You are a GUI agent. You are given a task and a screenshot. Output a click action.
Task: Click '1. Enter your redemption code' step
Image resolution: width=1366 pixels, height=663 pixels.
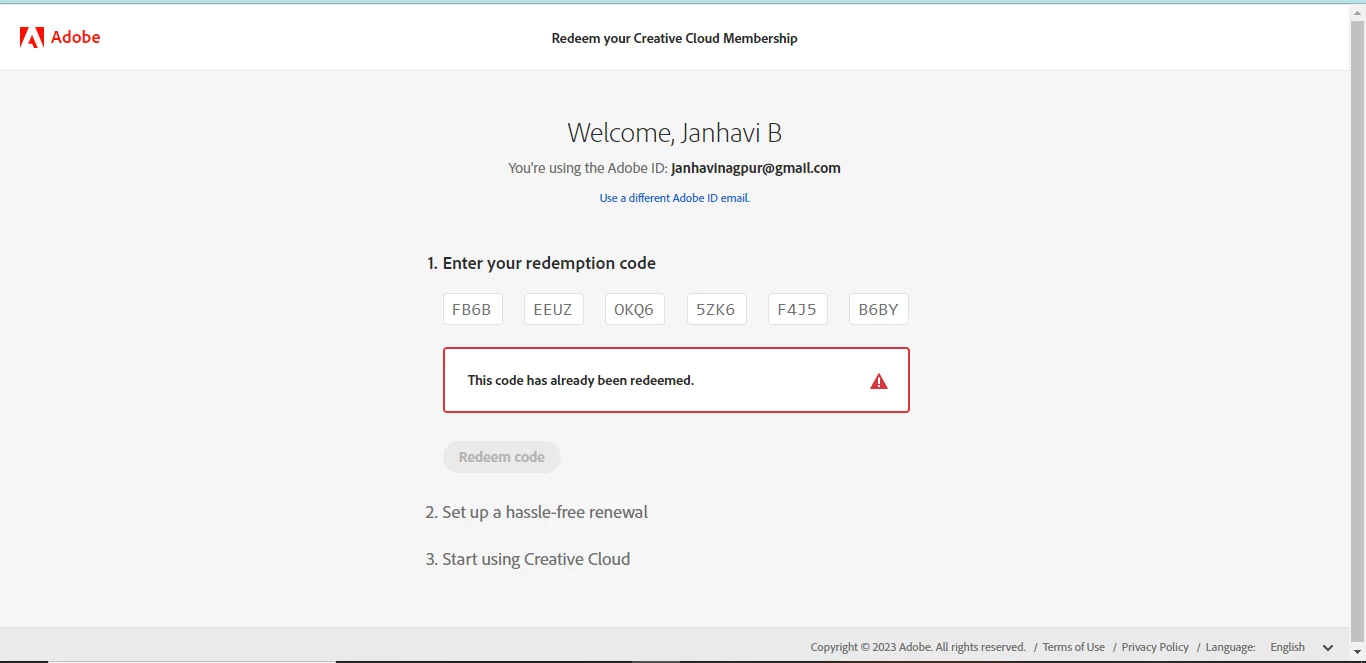[x=541, y=263]
